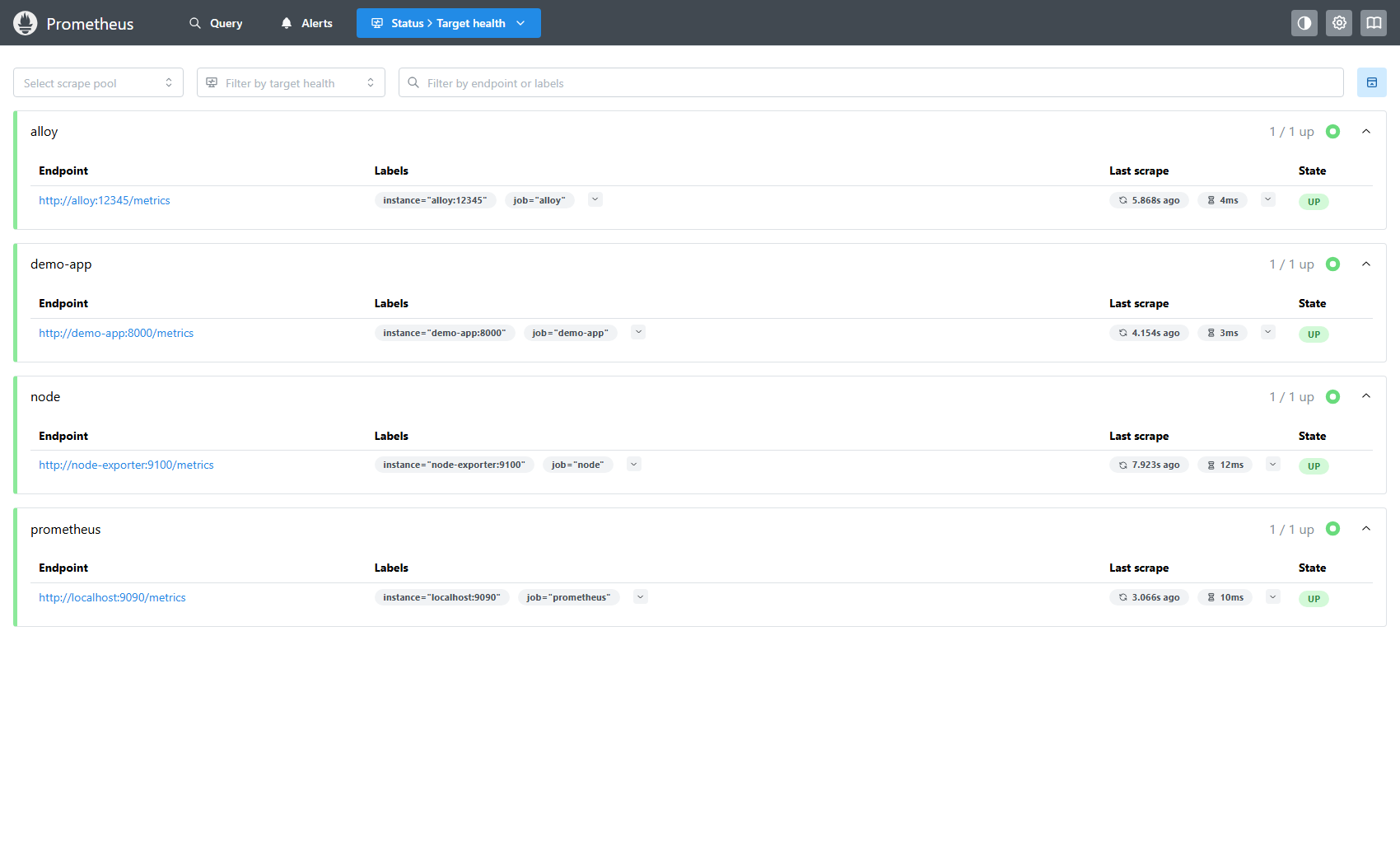The height and width of the screenshot is (865, 1400).
Task: Click the alloy pool green health ring
Action: pyautogui.click(x=1333, y=132)
